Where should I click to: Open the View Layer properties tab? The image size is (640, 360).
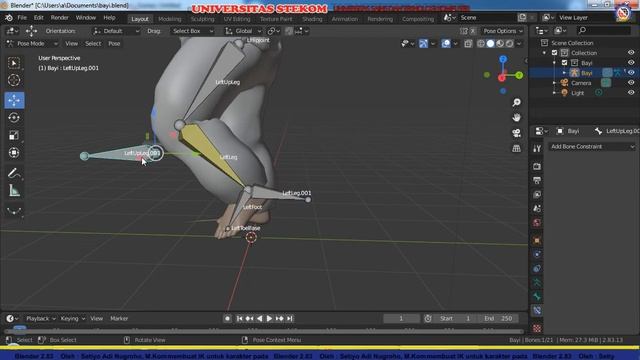coord(537,195)
